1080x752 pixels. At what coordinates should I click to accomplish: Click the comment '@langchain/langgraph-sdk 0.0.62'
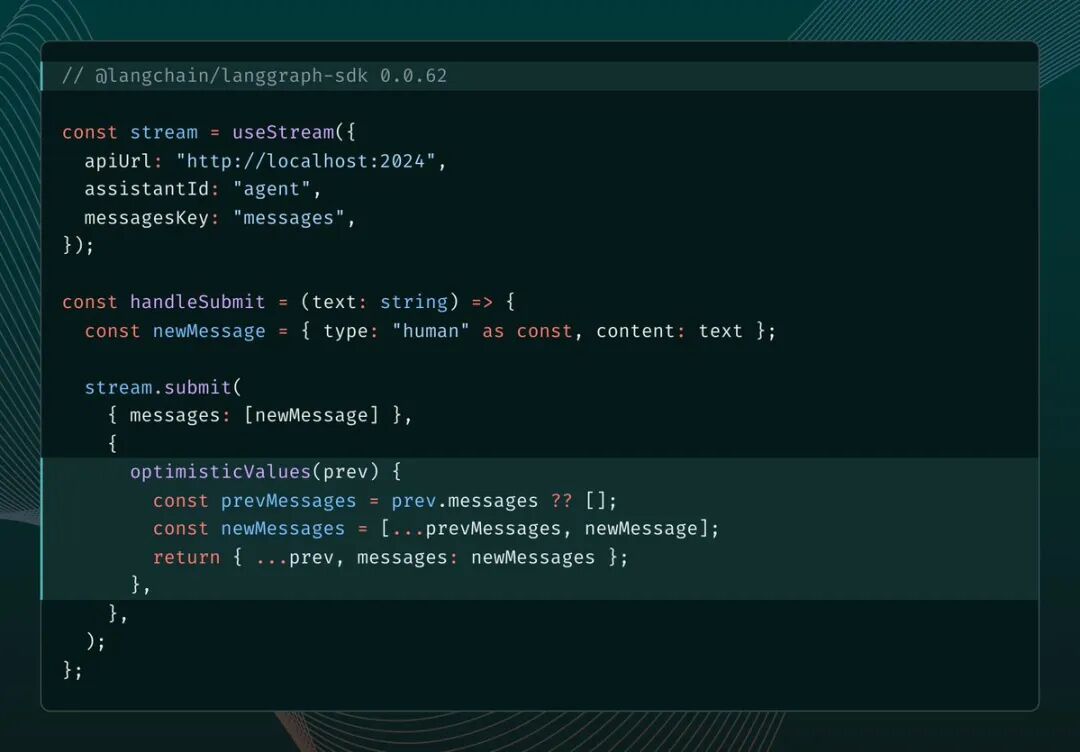pos(271,76)
